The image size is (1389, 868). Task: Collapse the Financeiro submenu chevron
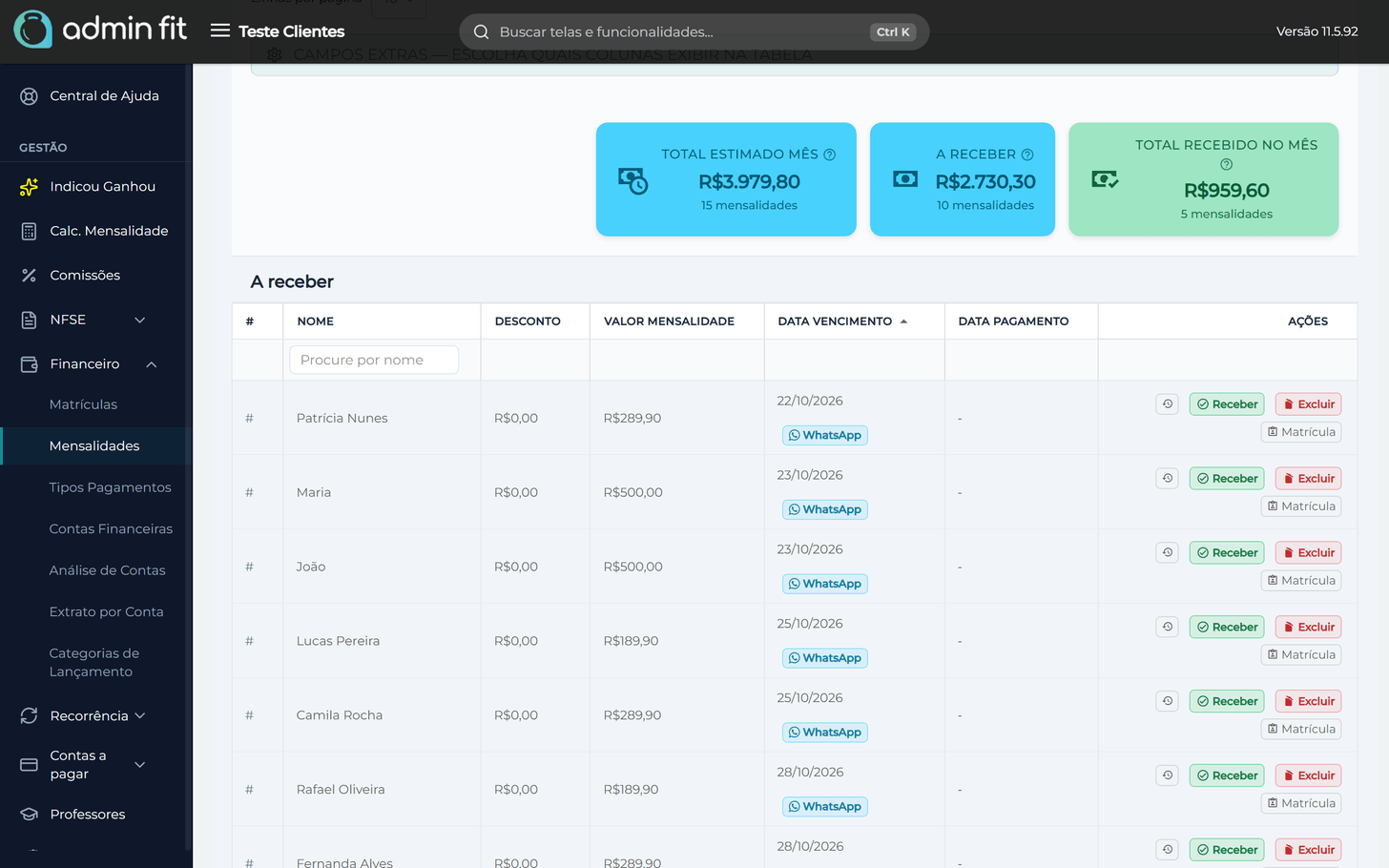[x=152, y=364]
